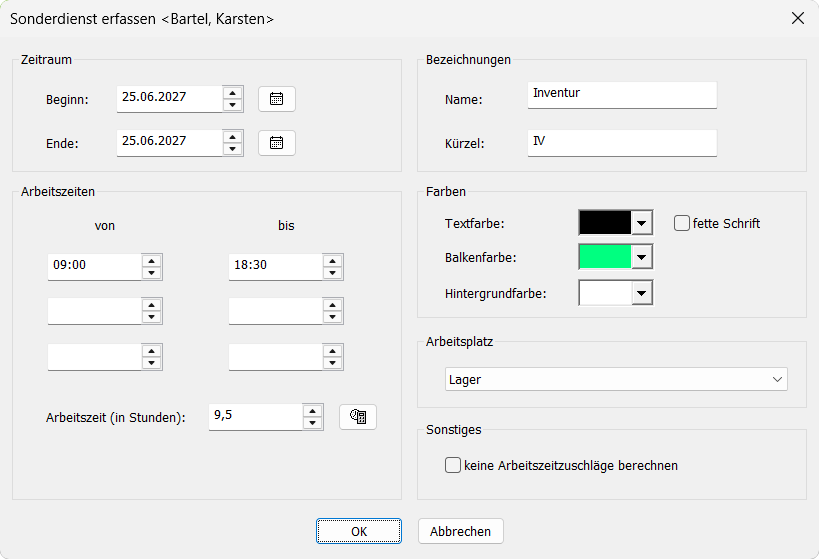Click the empty third row von field
Image resolution: width=819 pixels, height=559 pixels.
[95, 356]
